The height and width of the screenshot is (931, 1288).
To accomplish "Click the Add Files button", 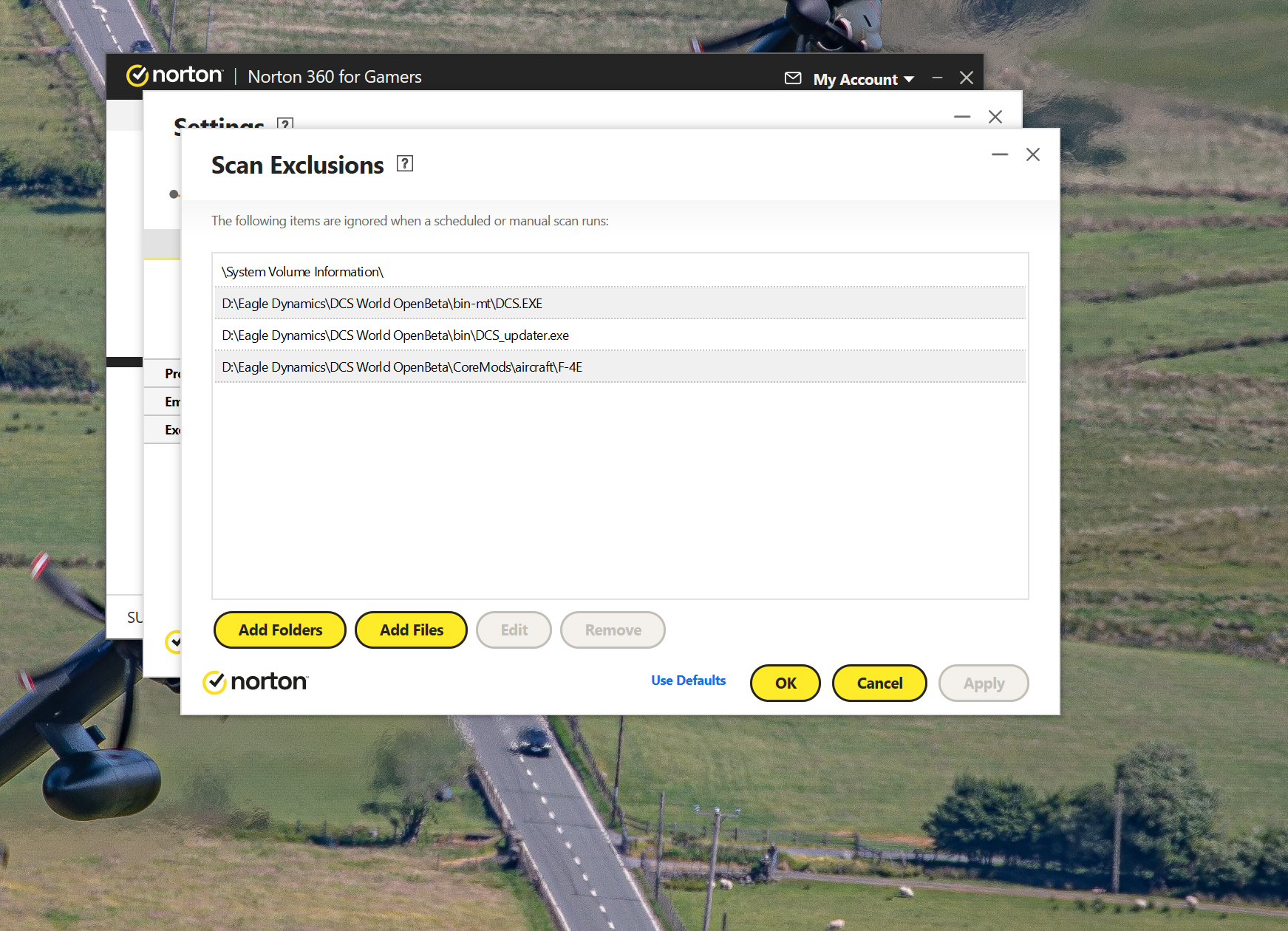I will (411, 630).
